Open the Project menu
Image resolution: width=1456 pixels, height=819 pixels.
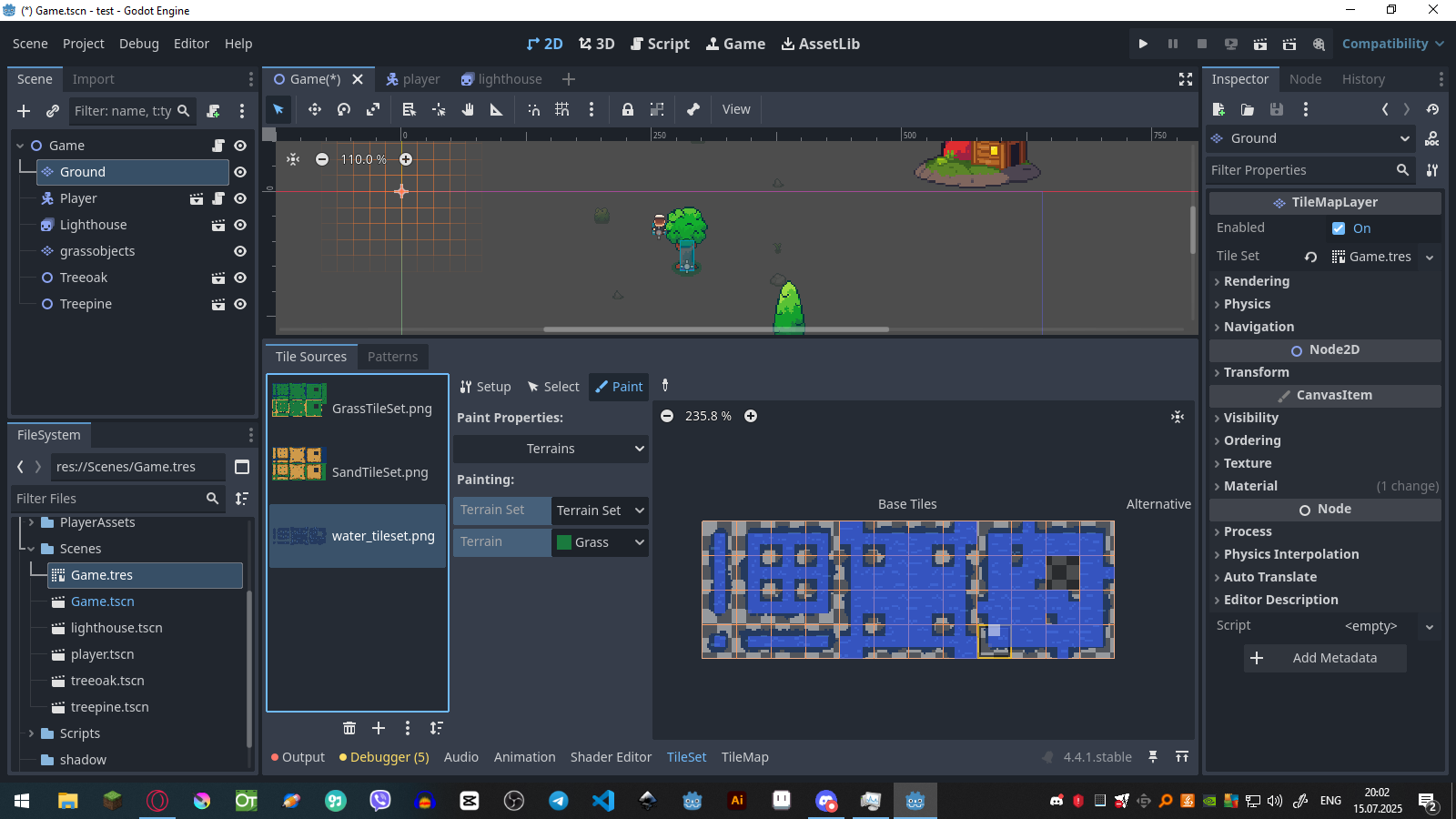coord(83,43)
